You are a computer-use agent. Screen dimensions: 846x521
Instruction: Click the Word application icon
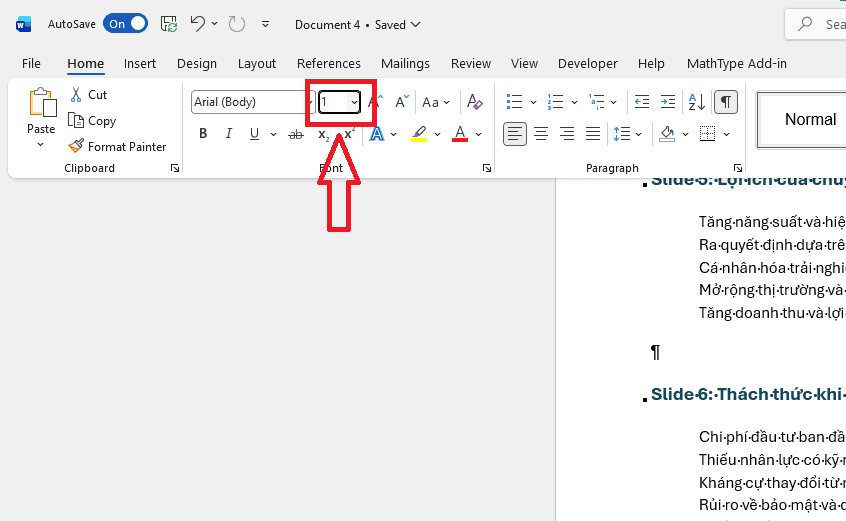(x=23, y=24)
